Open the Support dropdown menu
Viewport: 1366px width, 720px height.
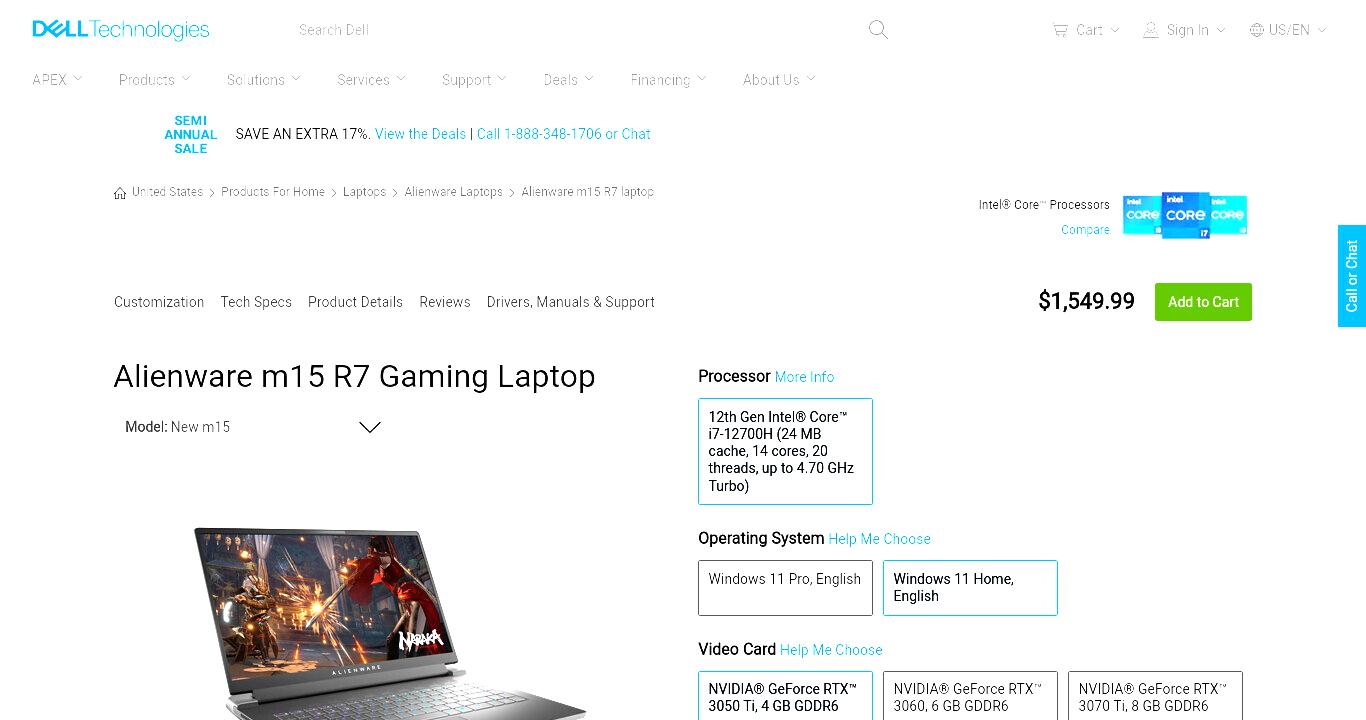point(474,80)
